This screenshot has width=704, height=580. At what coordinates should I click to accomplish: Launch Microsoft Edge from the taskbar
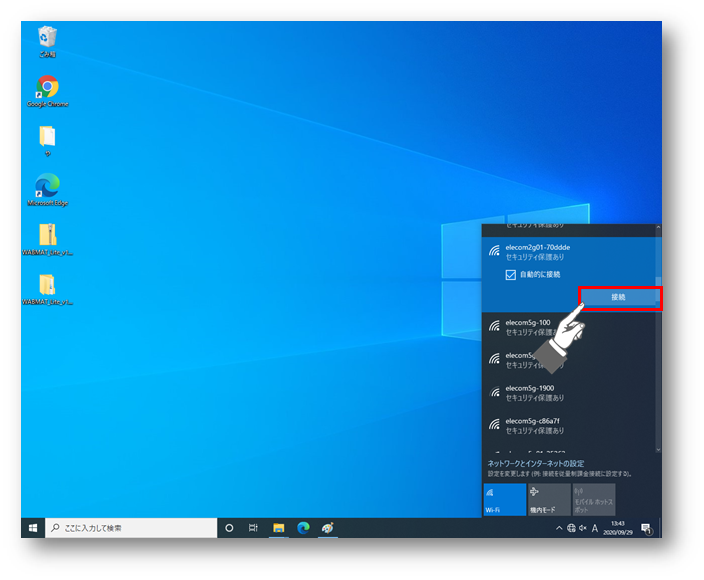(304, 528)
